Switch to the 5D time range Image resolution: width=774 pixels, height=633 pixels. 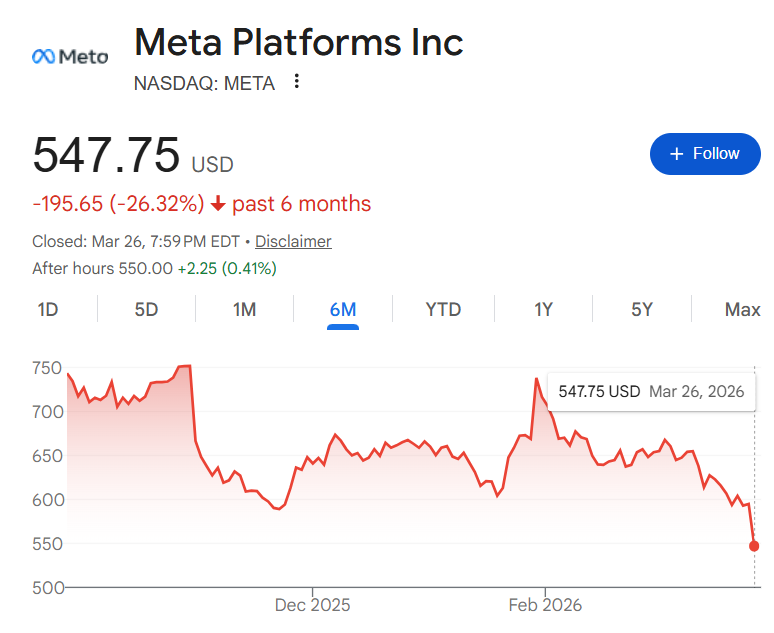pos(146,310)
